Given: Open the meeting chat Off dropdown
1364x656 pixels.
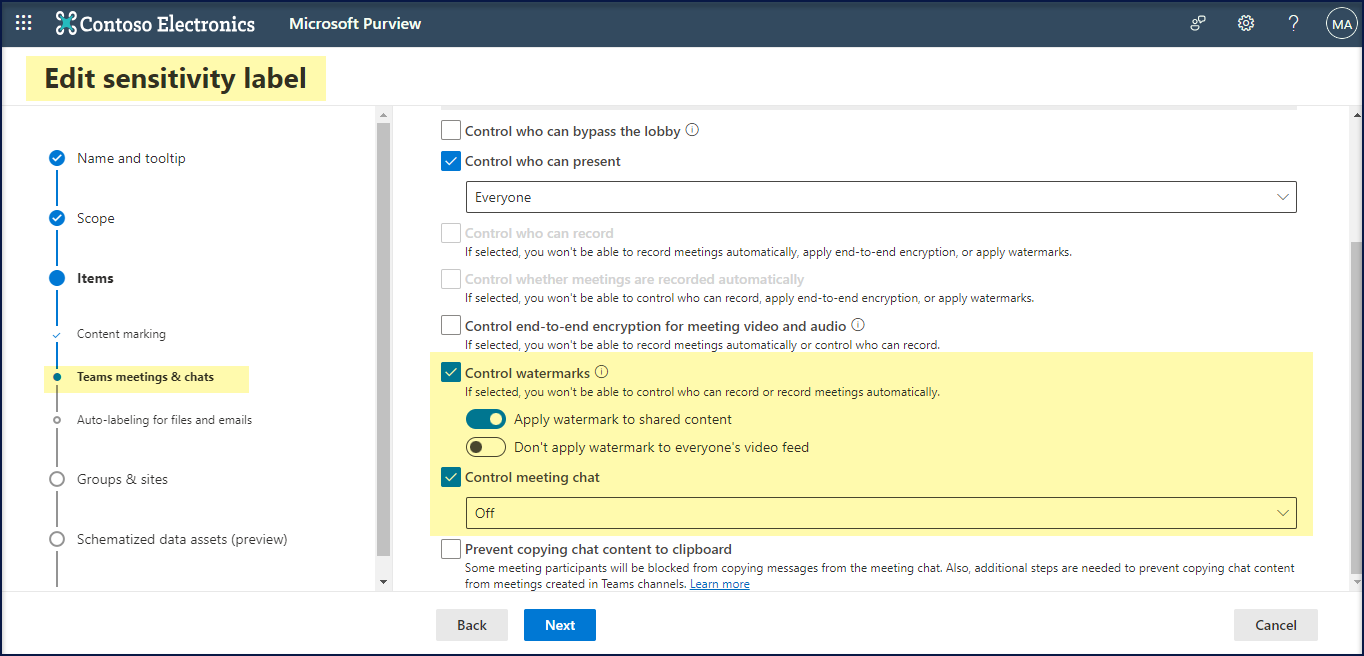Looking at the screenshot, I should [x=880, y=513].
